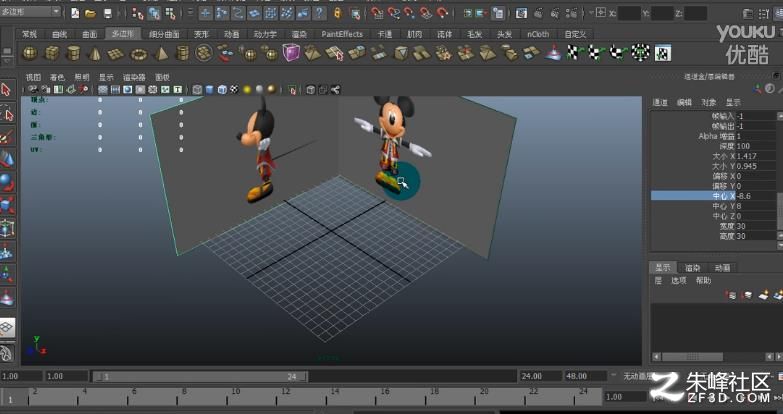Open 编辑 menu in channel box
The width and height of the screenshot is (783, 414).
tap(684, 102)
